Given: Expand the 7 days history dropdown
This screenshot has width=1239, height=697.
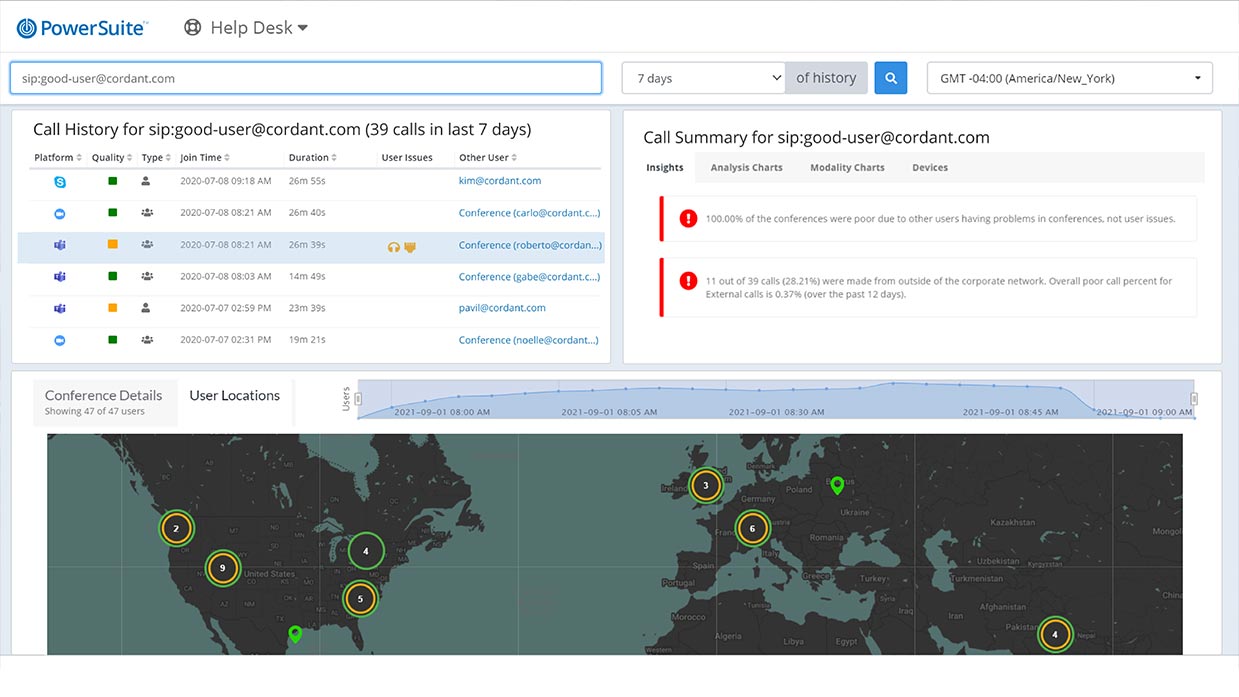Looking at the screenshot, I should 704,78.
